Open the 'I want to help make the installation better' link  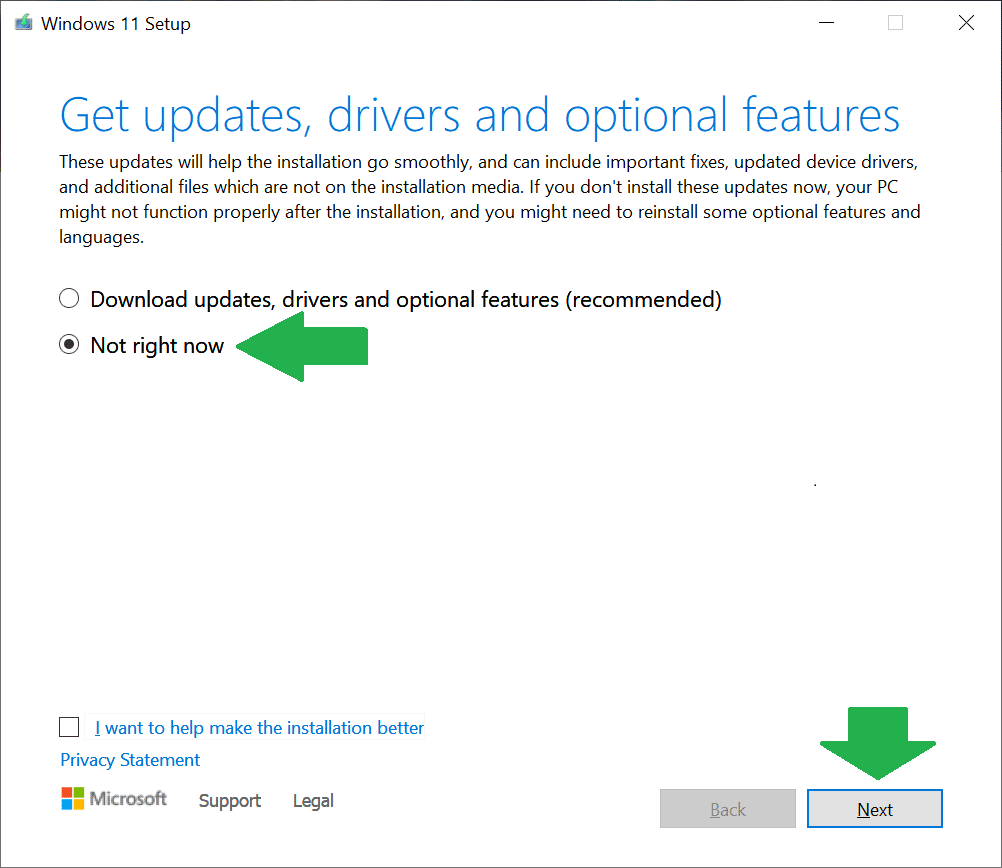259,727
